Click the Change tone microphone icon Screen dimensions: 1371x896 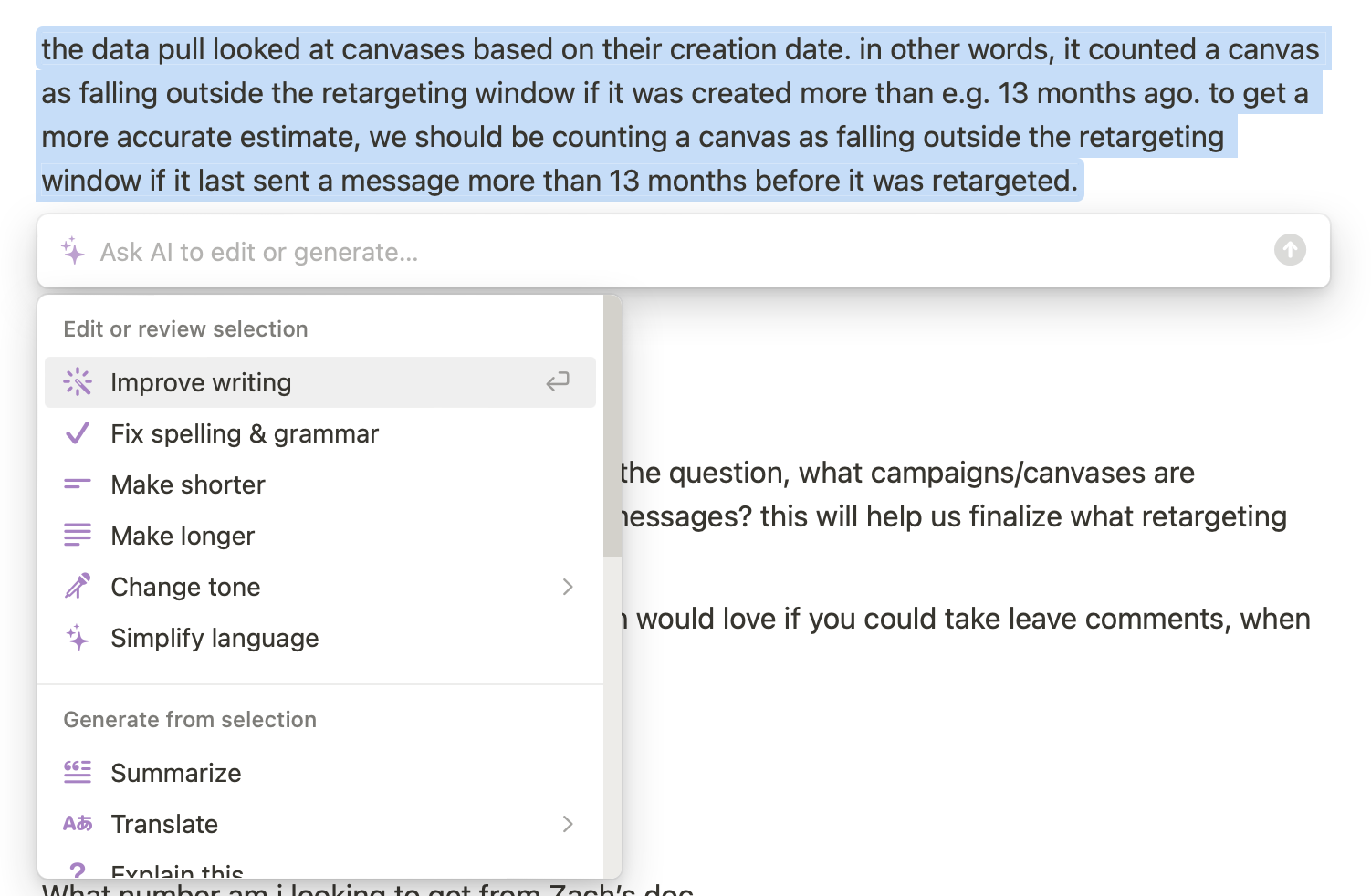point(78,587)
